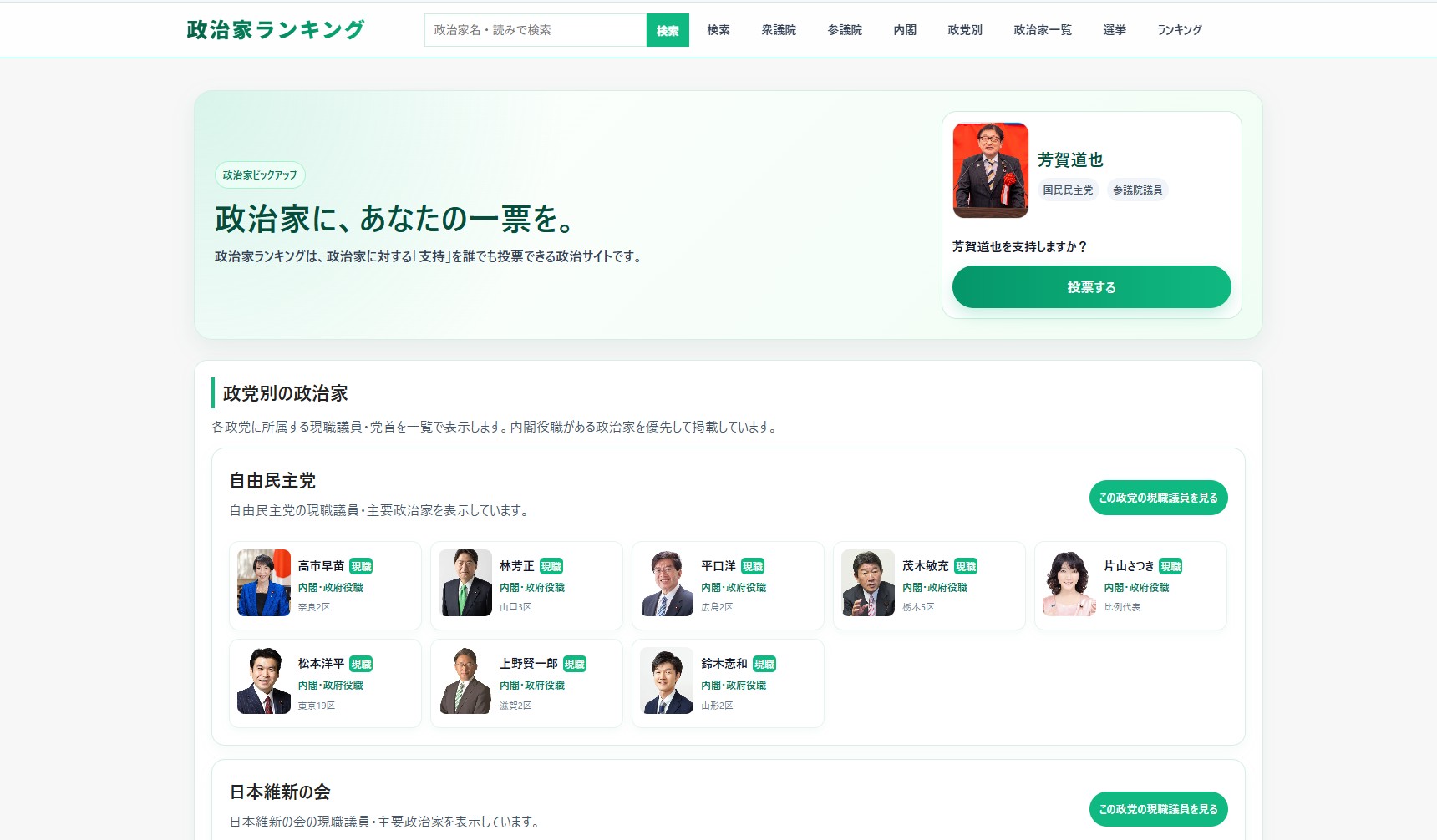Viewport: 1437px width, 840px height.
Task: View 自由民主党 current members via この政党の現職議員を見る
Action: tap(1159, 498)
